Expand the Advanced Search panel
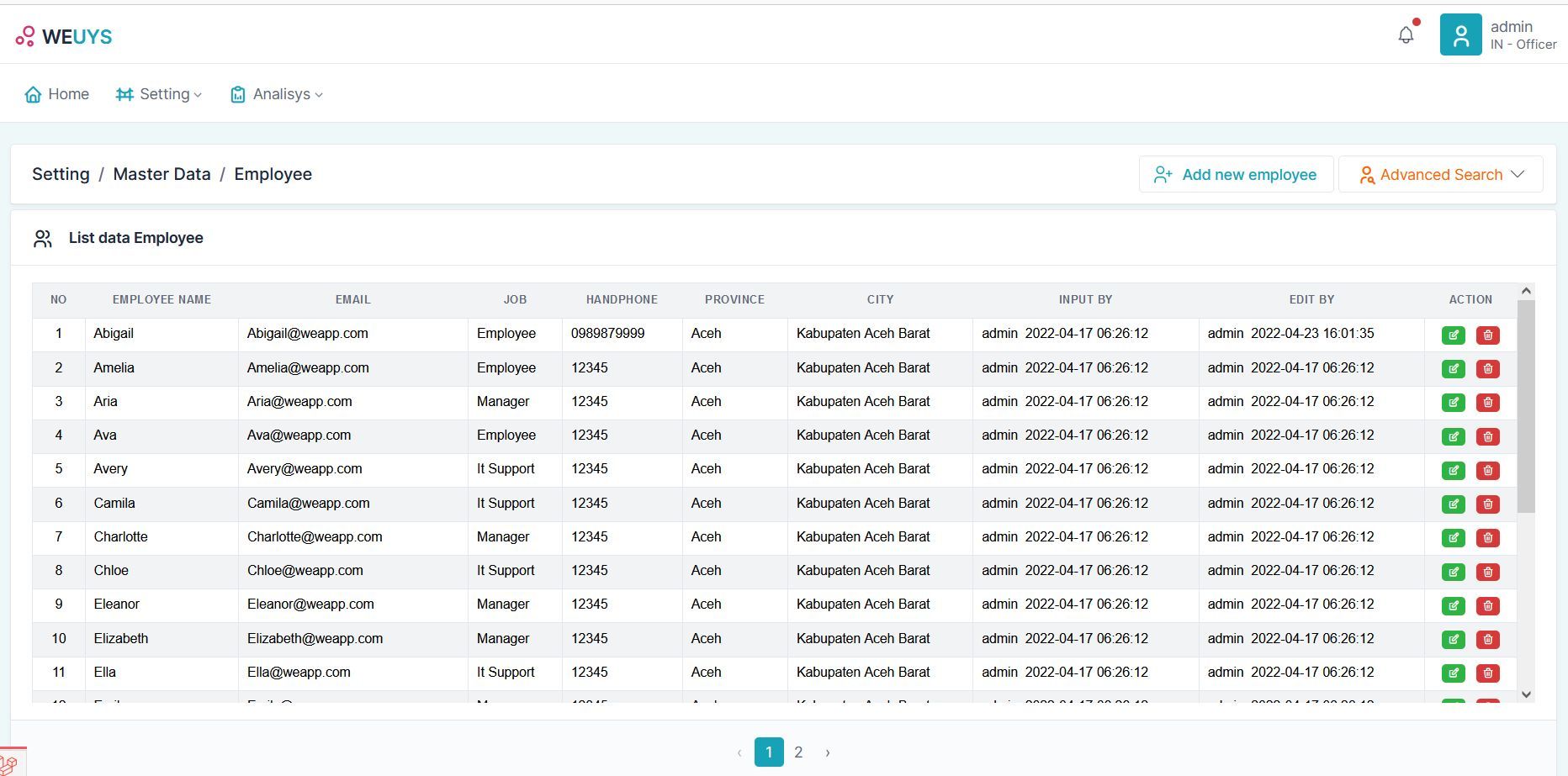Screen dimensions: 1568x776 click(1440, 174)
